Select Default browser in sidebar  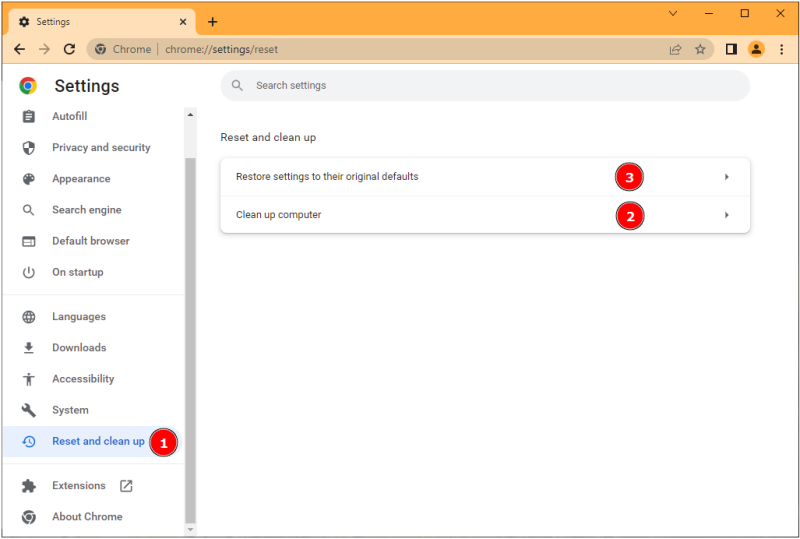click(93, 241)
